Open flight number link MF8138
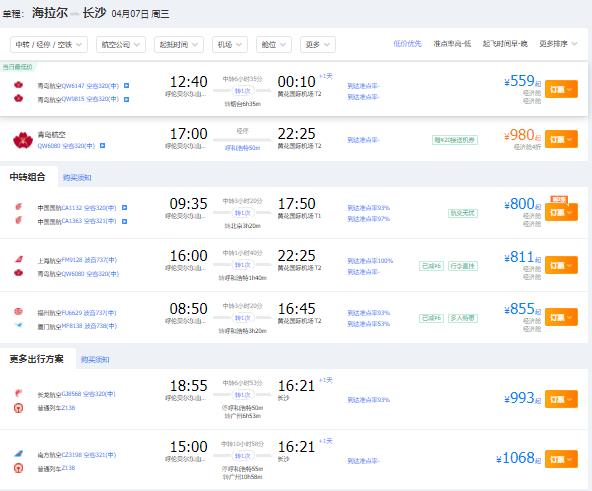 click(x=72, y=326)
